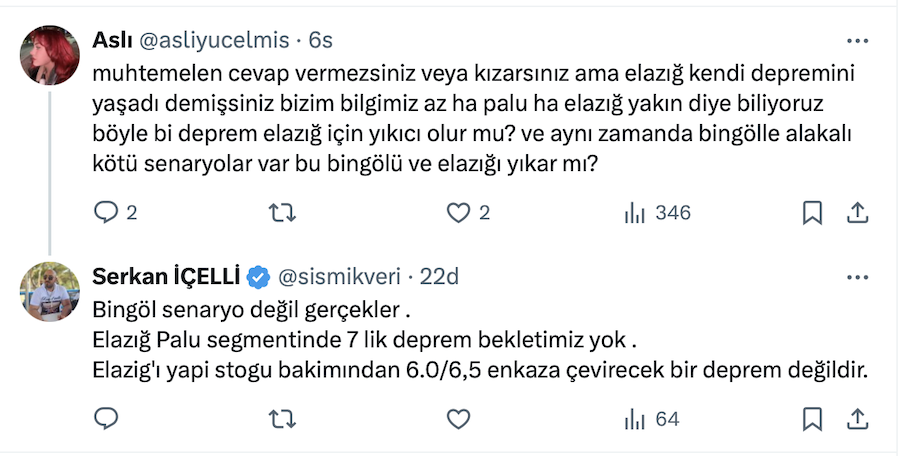Open Aslı's profile picture
Viewport: 900px width, 456px height.
point(50,55)
